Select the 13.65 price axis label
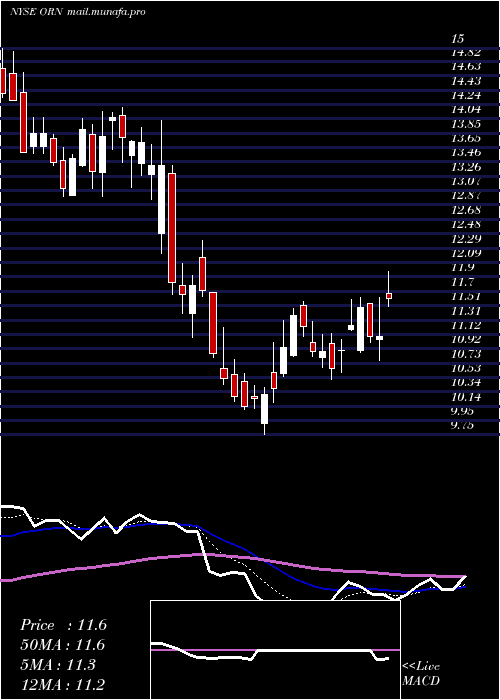The width and height of the screenshot is (500, 700). point(466,138)
